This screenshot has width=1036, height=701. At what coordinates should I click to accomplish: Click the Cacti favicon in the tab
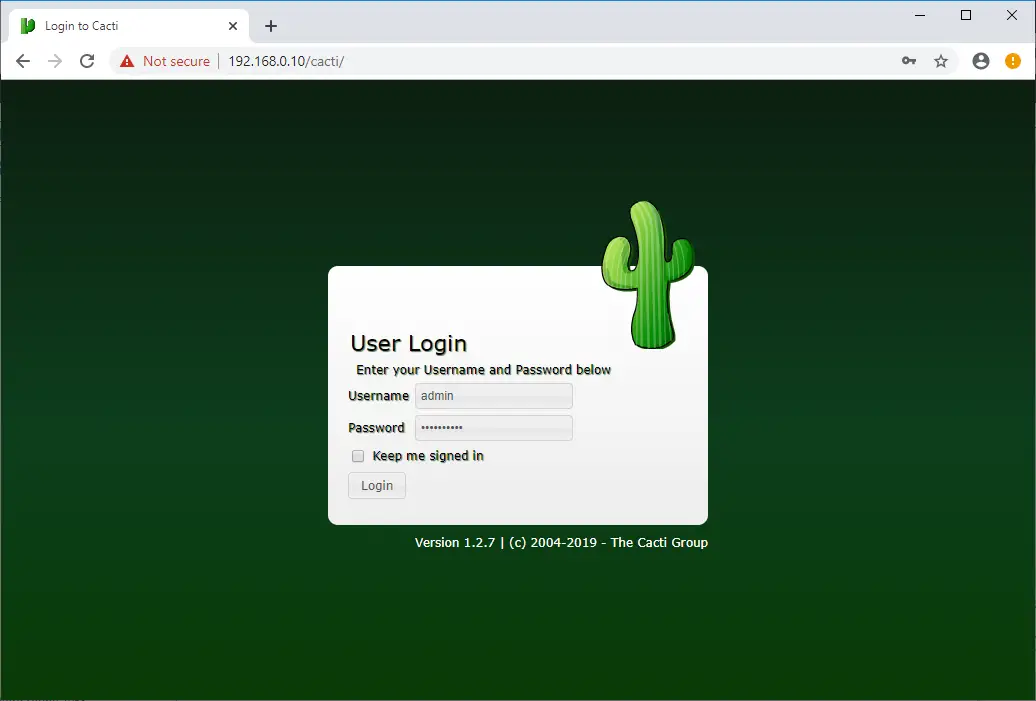click(28, 26)
